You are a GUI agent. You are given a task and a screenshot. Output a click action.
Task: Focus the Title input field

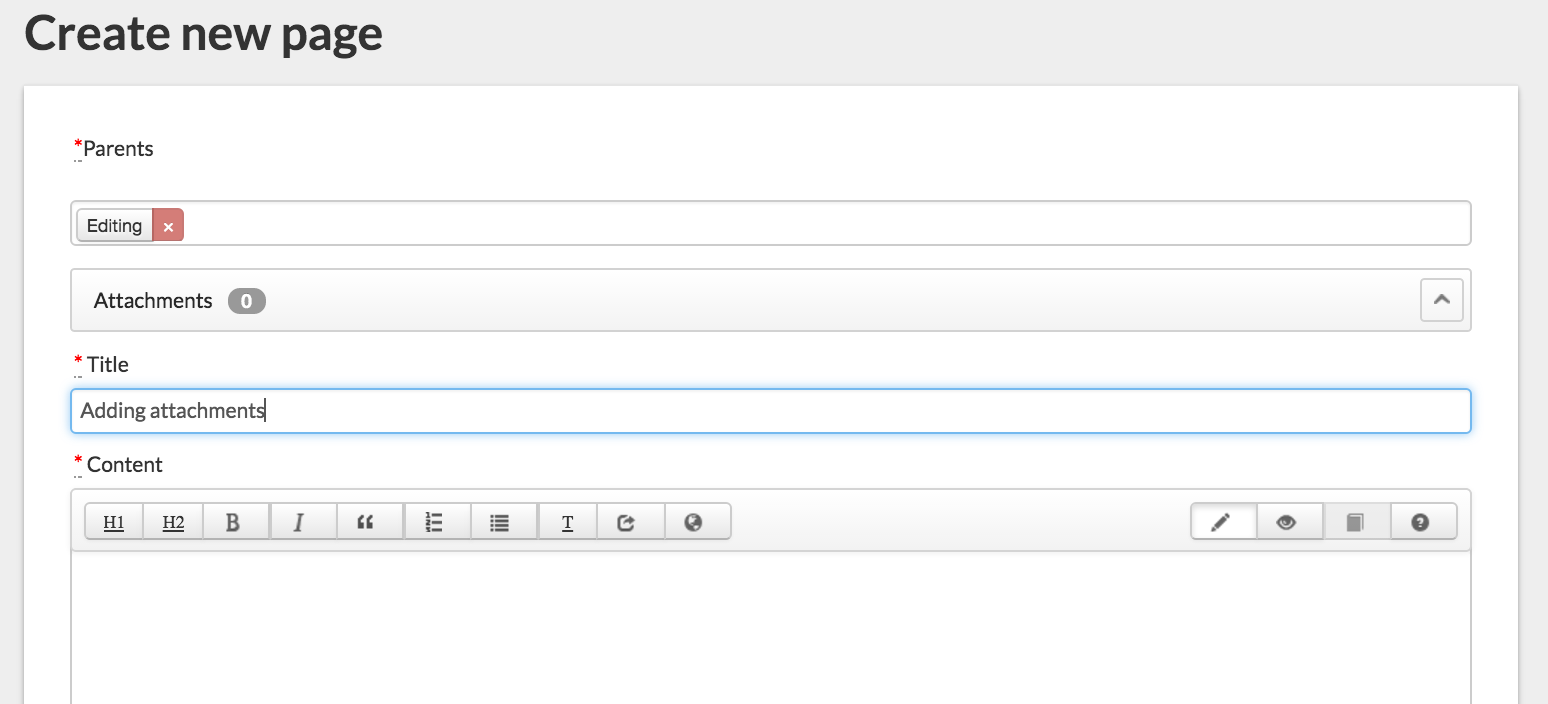click(771, 411)
